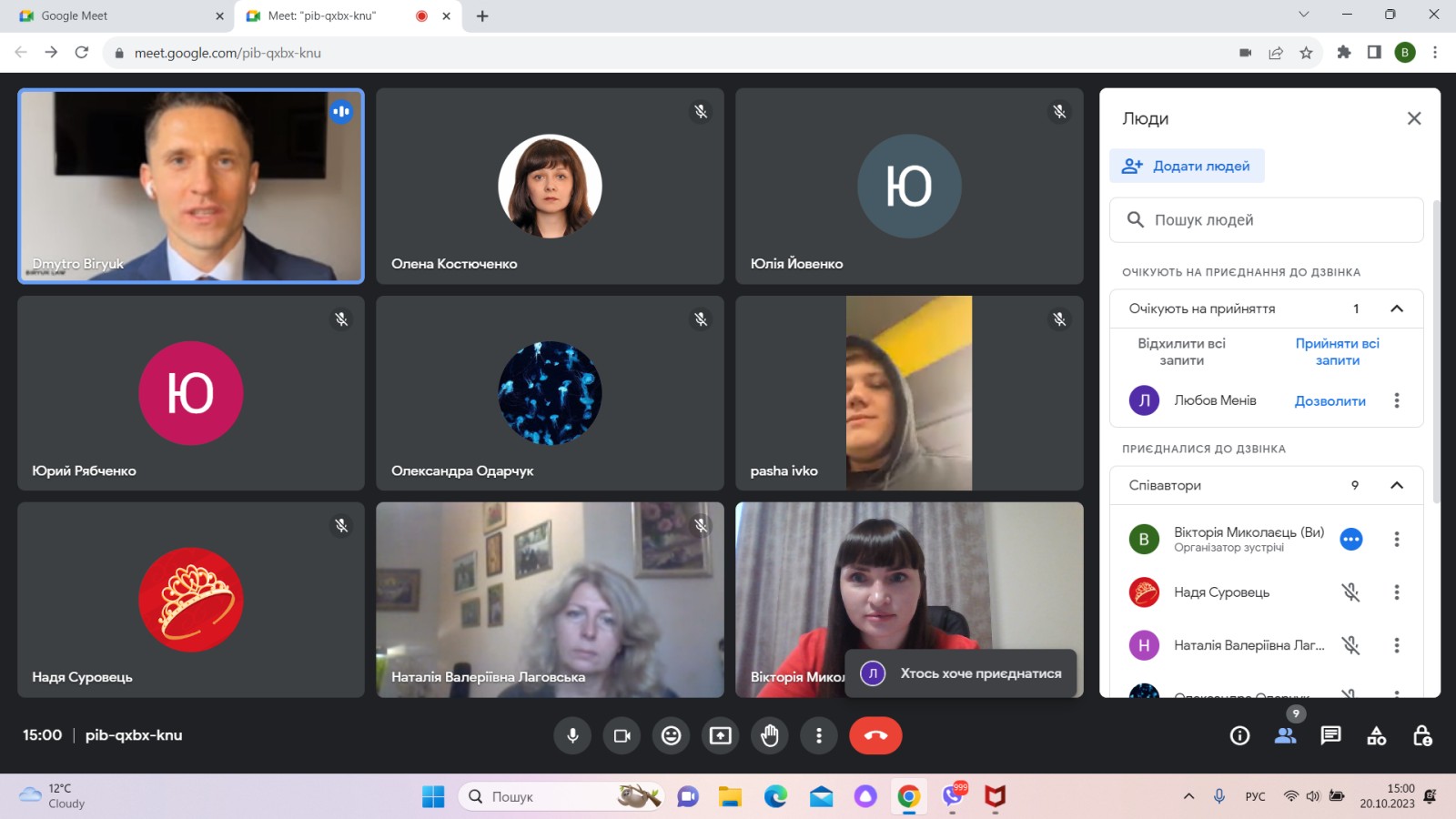
Task: Open the Mail app from the taskbar
Action: (821, 797)
